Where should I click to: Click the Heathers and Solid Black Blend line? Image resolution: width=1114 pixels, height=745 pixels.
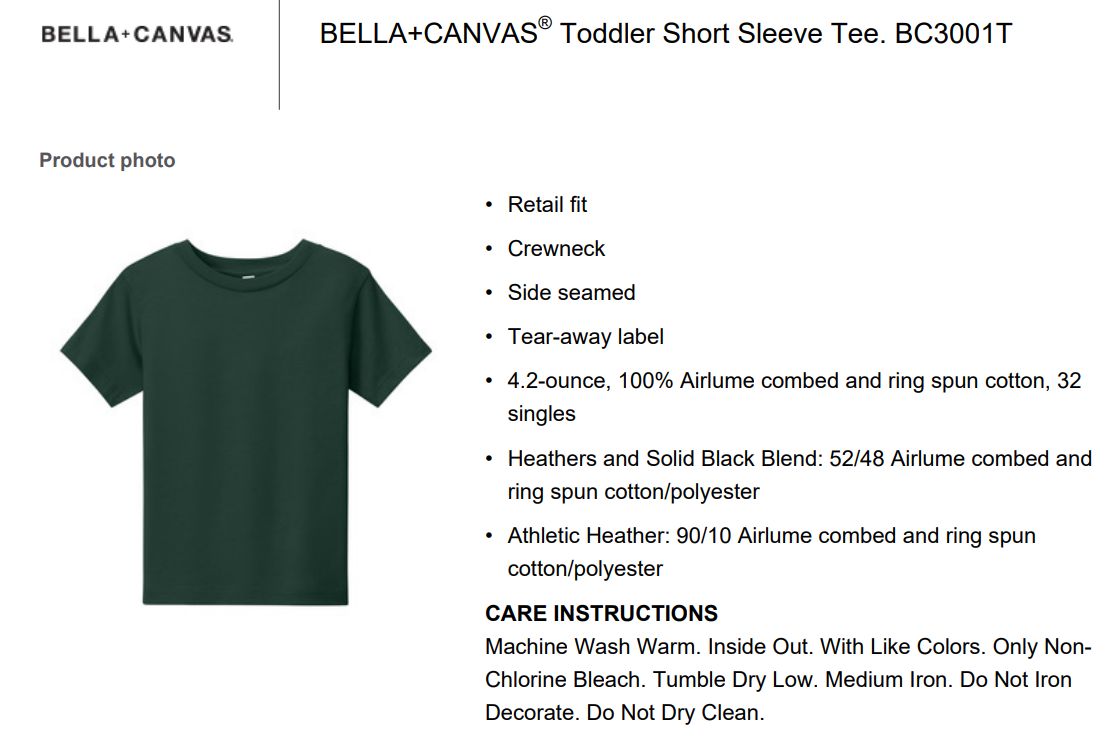[799, 459]
